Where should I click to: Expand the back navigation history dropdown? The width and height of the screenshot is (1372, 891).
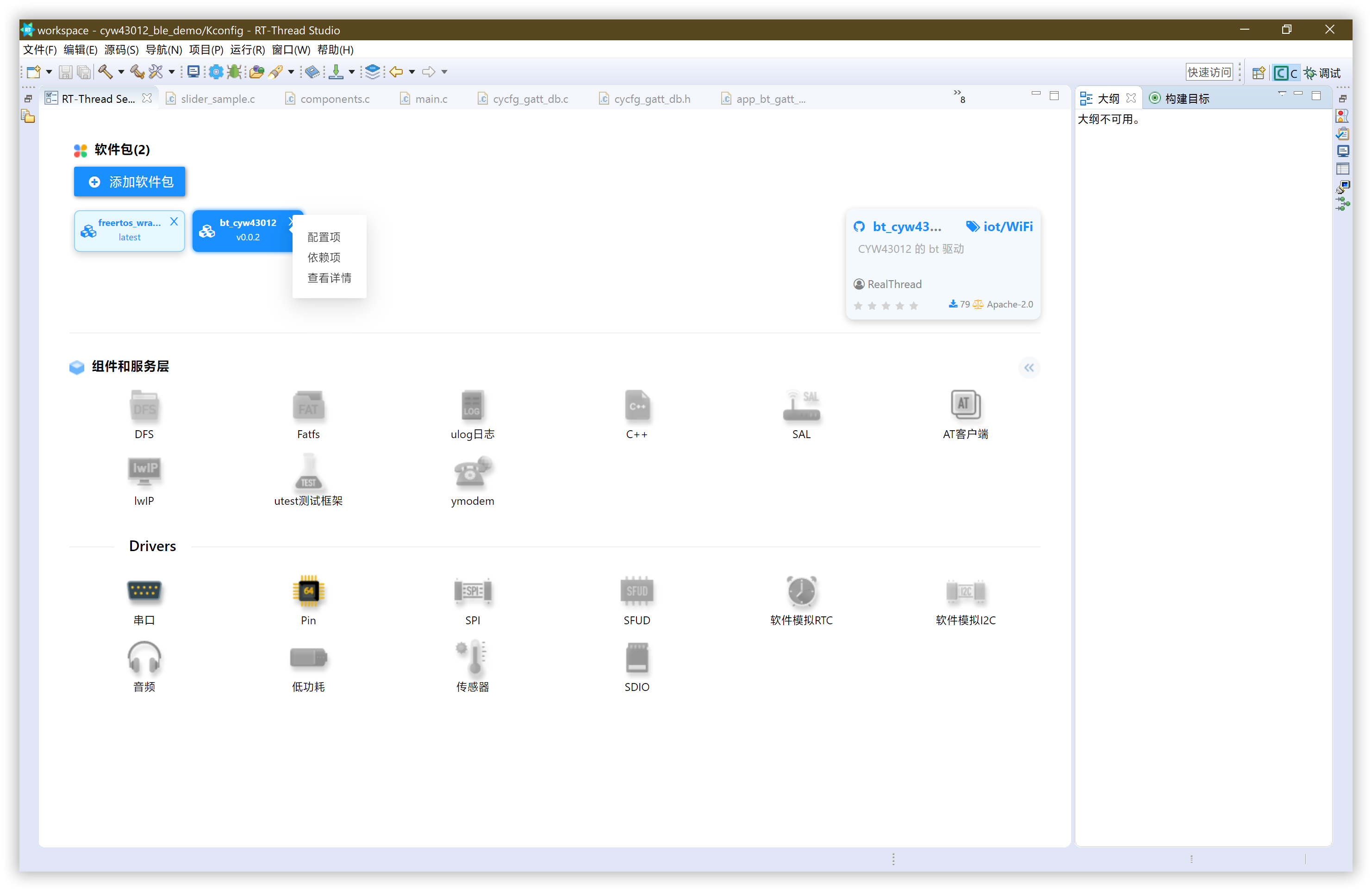[412, 72]
